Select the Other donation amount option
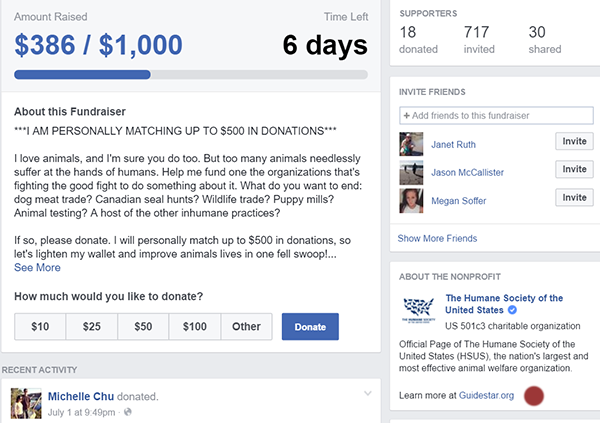This screenshot has height=423, width=600. 246,327
